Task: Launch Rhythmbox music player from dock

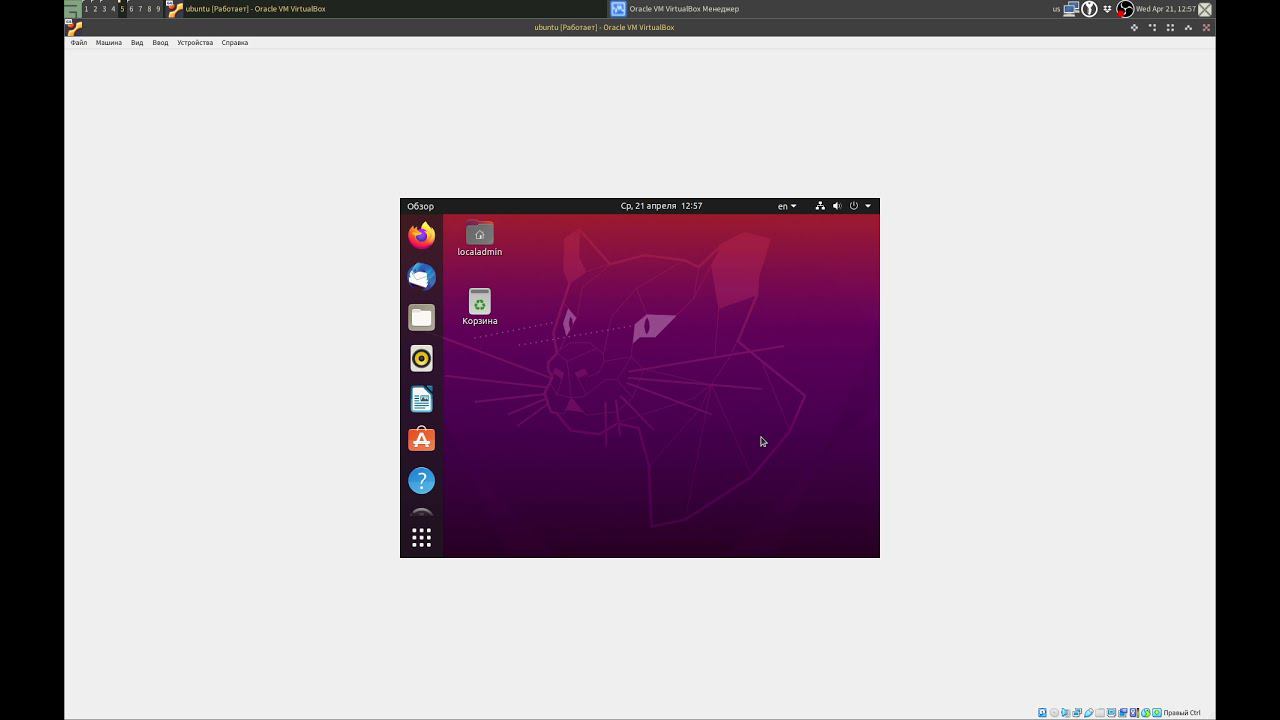Action: tap(422, 358)
